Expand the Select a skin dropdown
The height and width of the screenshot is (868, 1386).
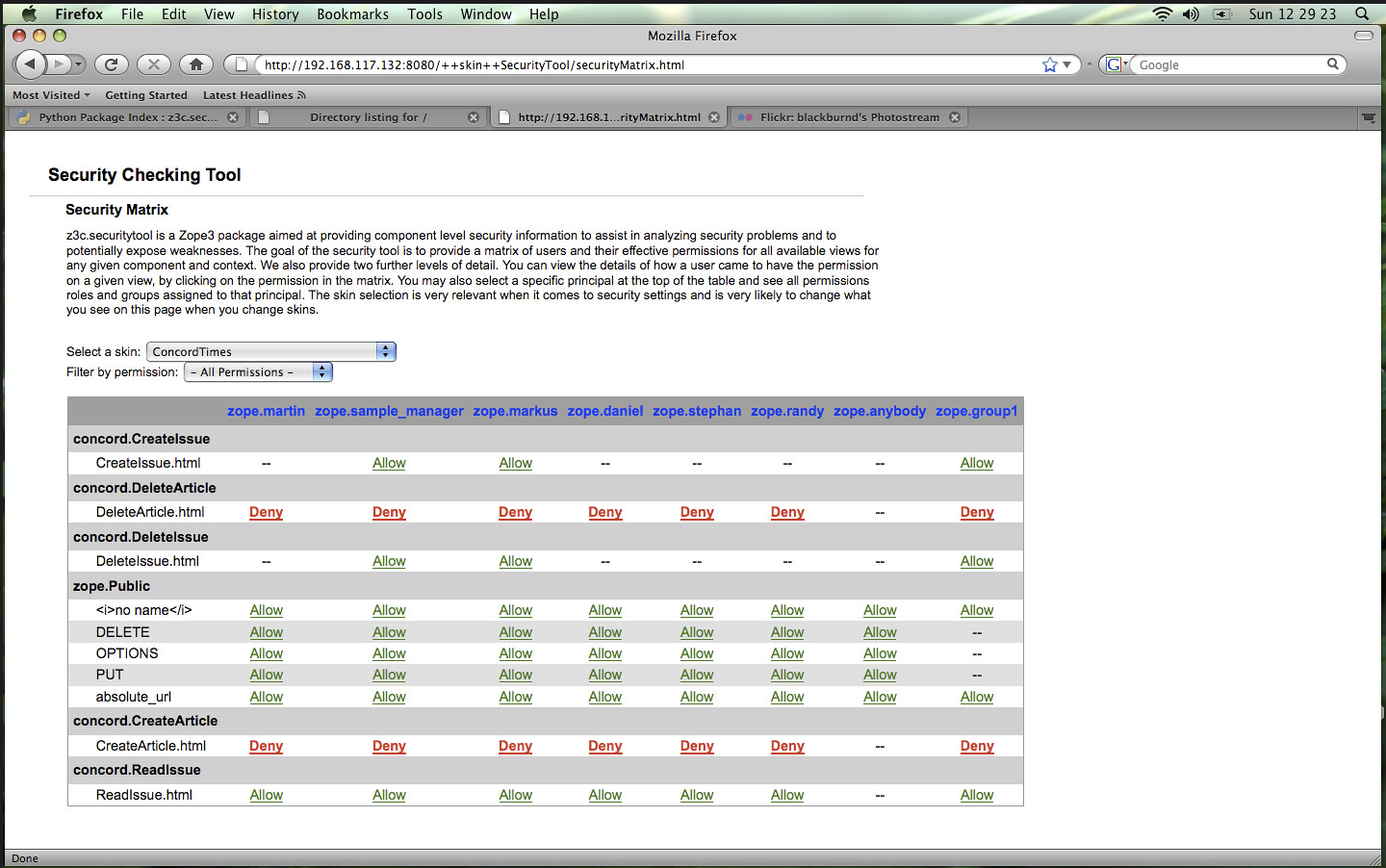pyautogui.click(x=385, y=351)
